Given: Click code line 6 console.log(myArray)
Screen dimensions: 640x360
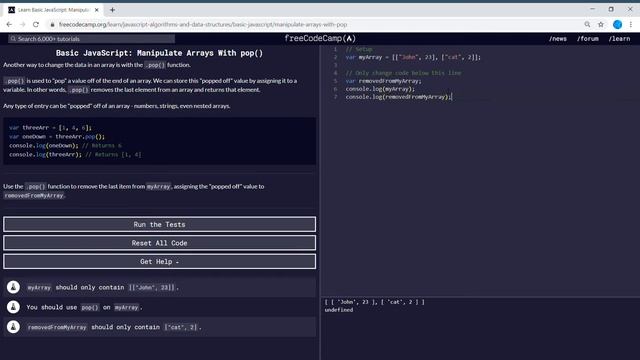Looking at the screenshot, I should (x=380, y=89).
